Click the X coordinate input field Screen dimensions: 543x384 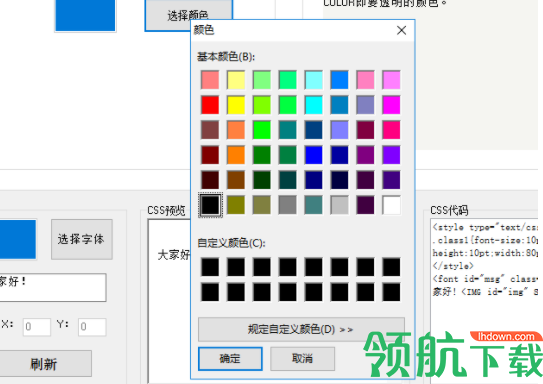pyautogui.click(x=37, y=327)
